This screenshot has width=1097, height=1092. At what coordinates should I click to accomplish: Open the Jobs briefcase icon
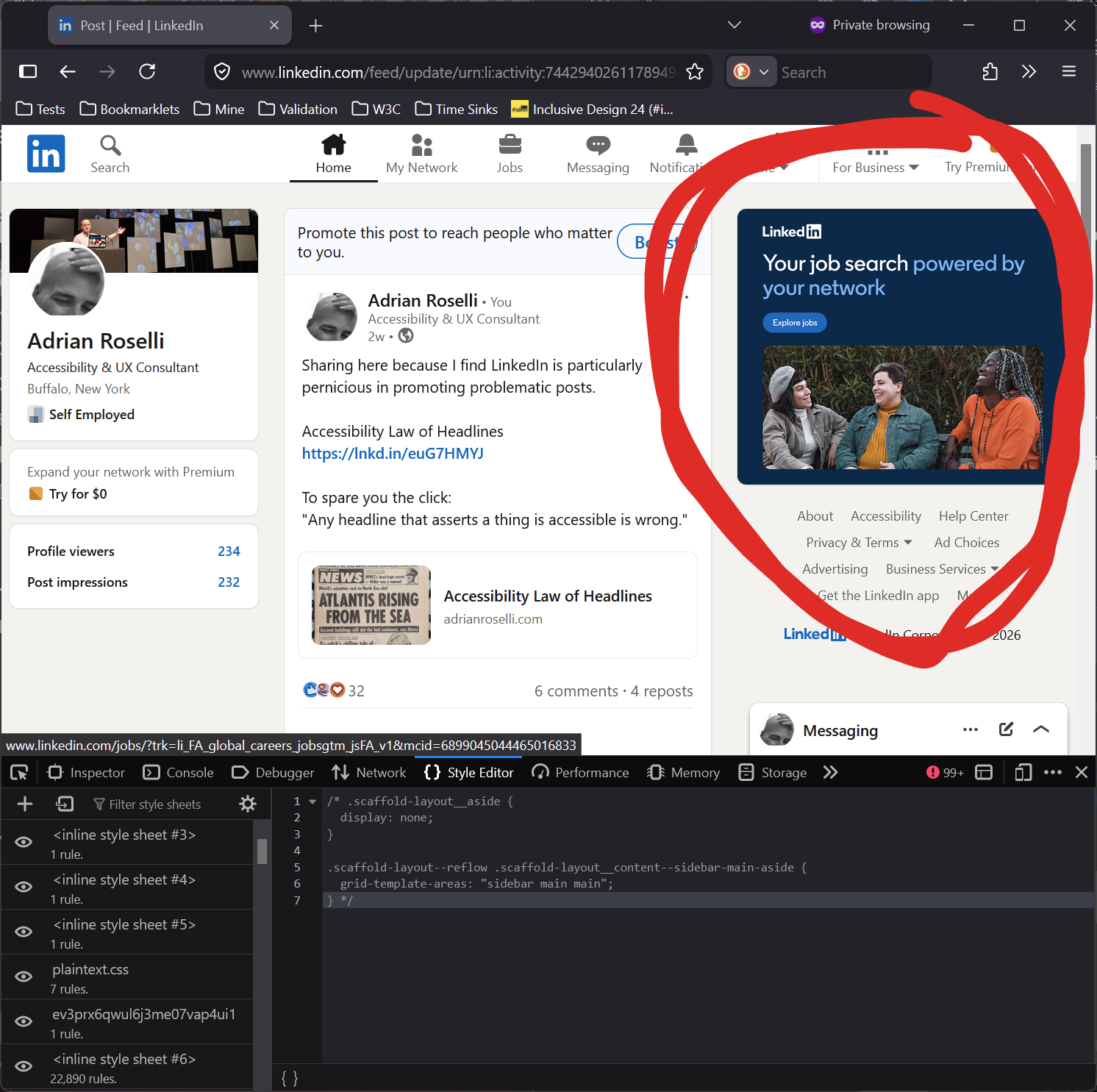(x=510, y=145)
